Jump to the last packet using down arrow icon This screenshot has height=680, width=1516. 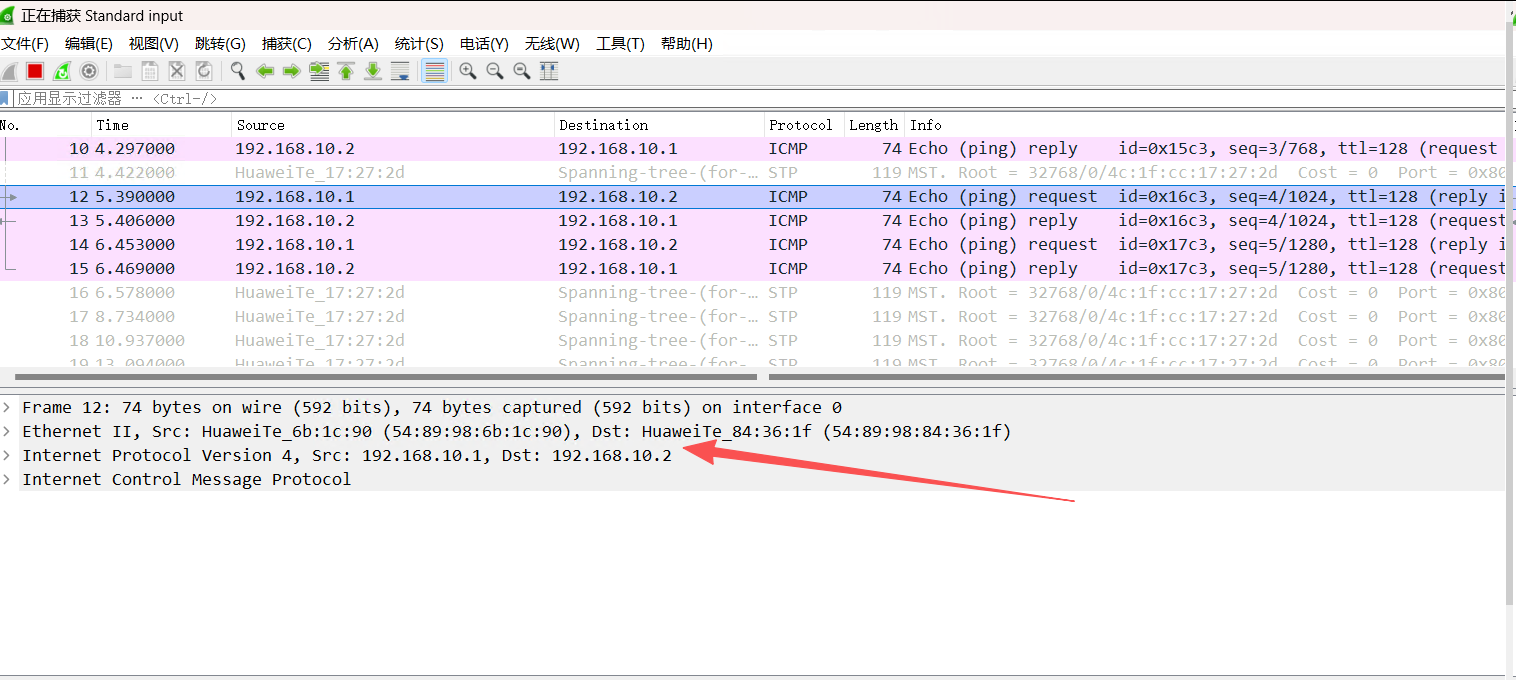(x=372, y=70)
